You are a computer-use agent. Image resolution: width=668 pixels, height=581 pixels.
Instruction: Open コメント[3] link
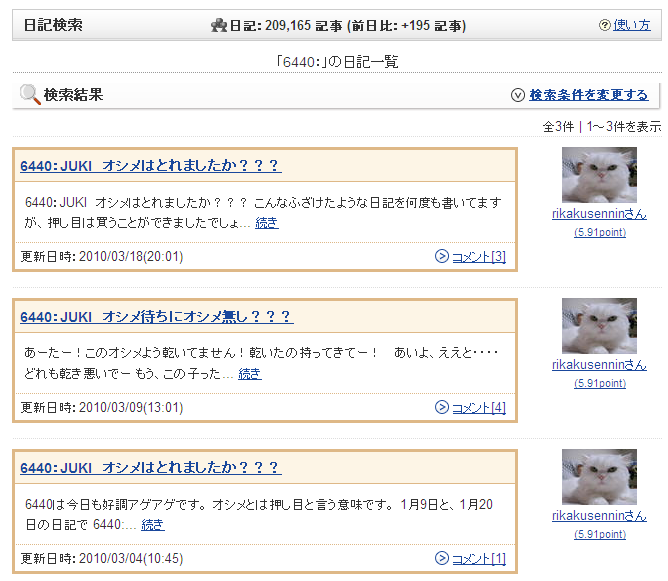click(479, 256)
